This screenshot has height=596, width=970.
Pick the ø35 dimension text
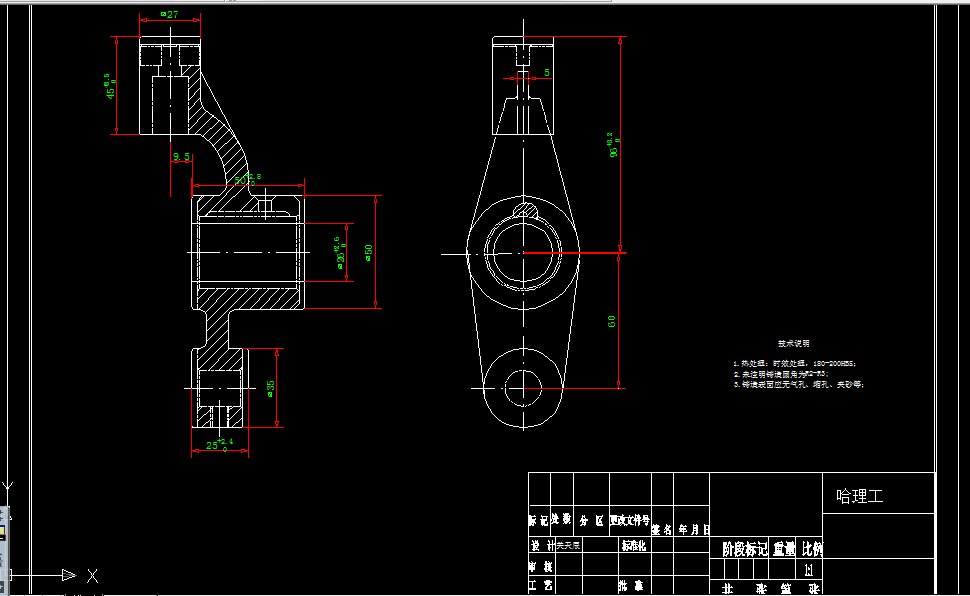click(x=270, y=388)
